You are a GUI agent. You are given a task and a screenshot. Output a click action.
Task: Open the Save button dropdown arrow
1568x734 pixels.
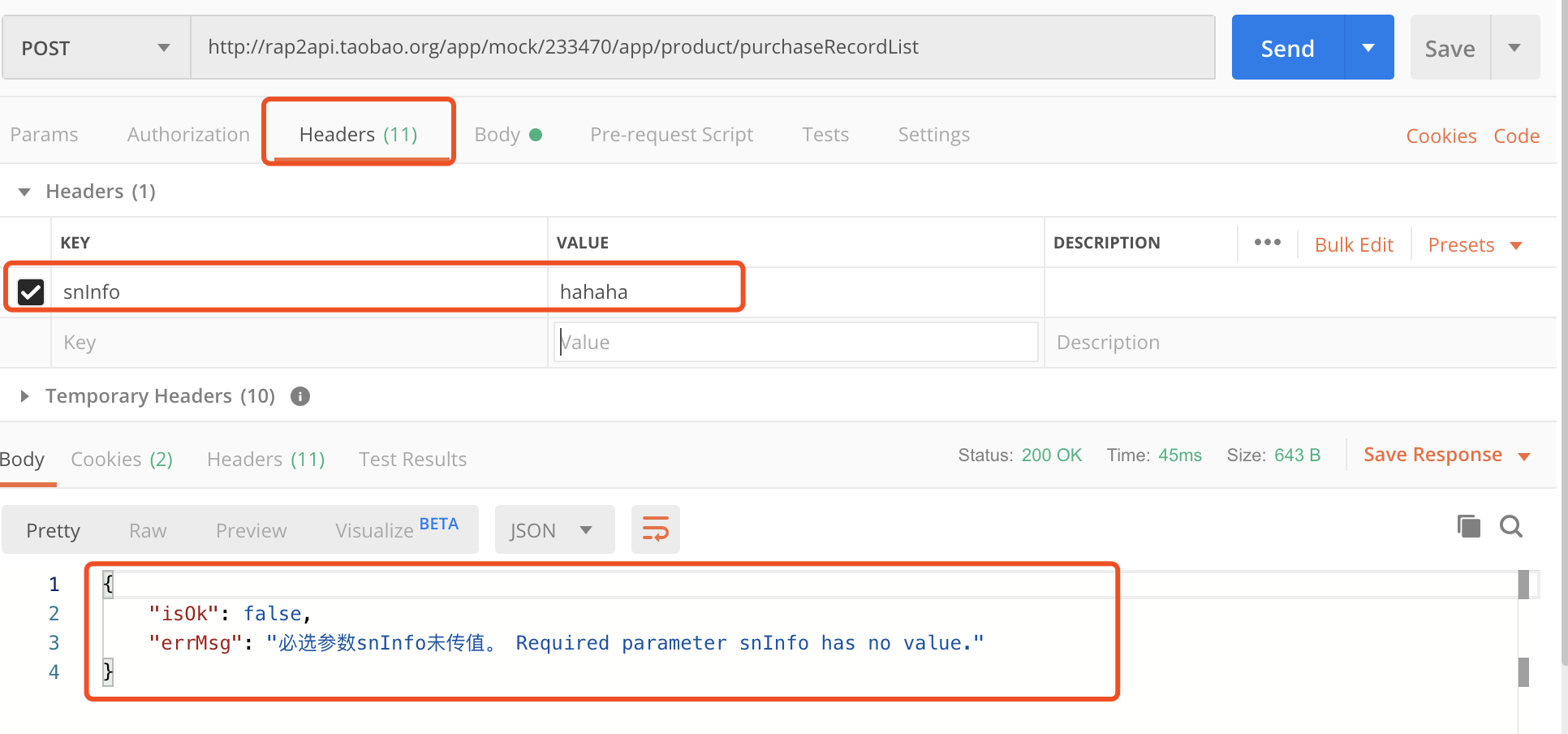[1514, 48]
